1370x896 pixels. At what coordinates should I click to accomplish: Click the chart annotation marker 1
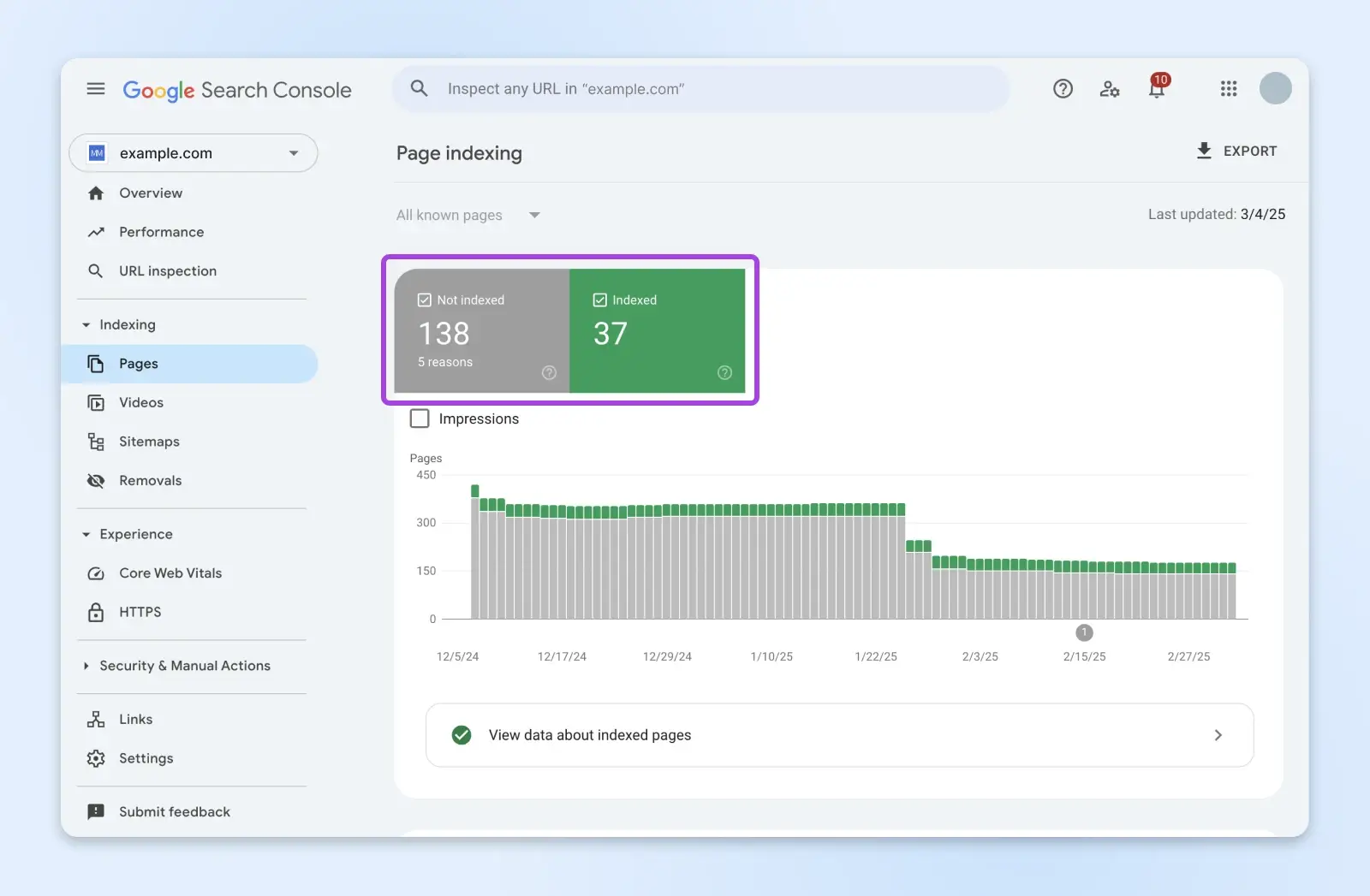[x=1084, y=632]
